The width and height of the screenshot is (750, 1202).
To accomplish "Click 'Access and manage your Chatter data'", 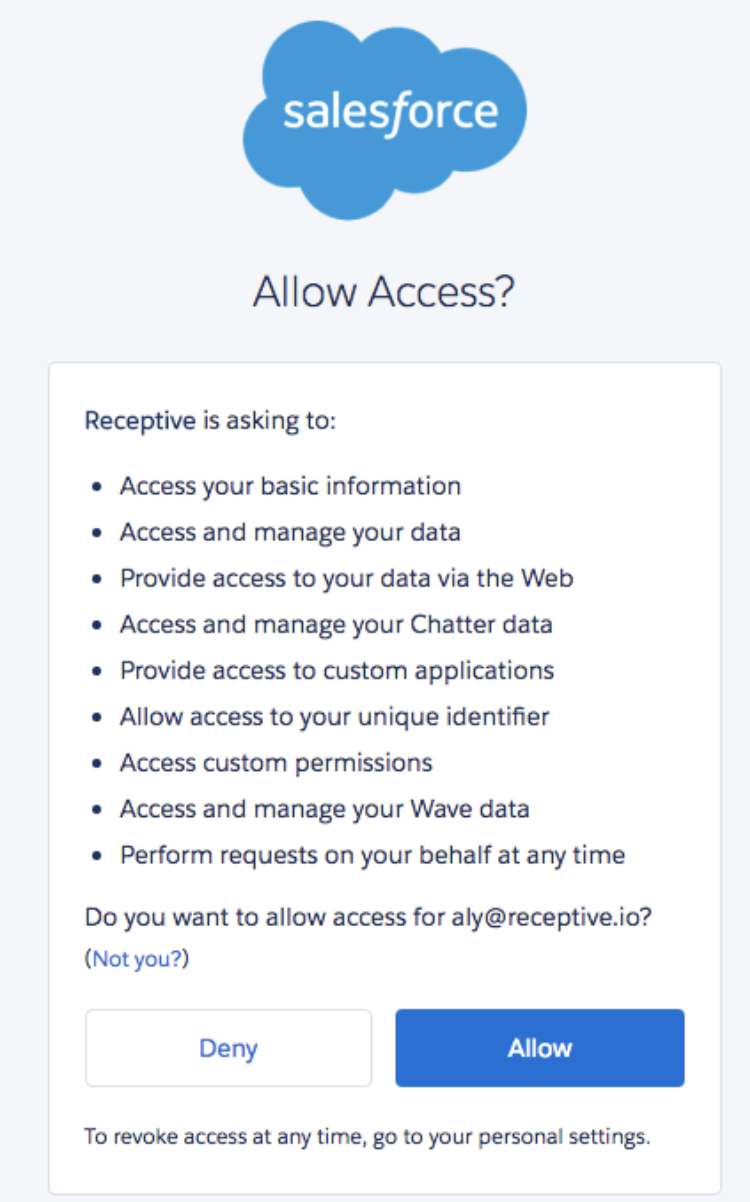I will [x=336, y=625].
